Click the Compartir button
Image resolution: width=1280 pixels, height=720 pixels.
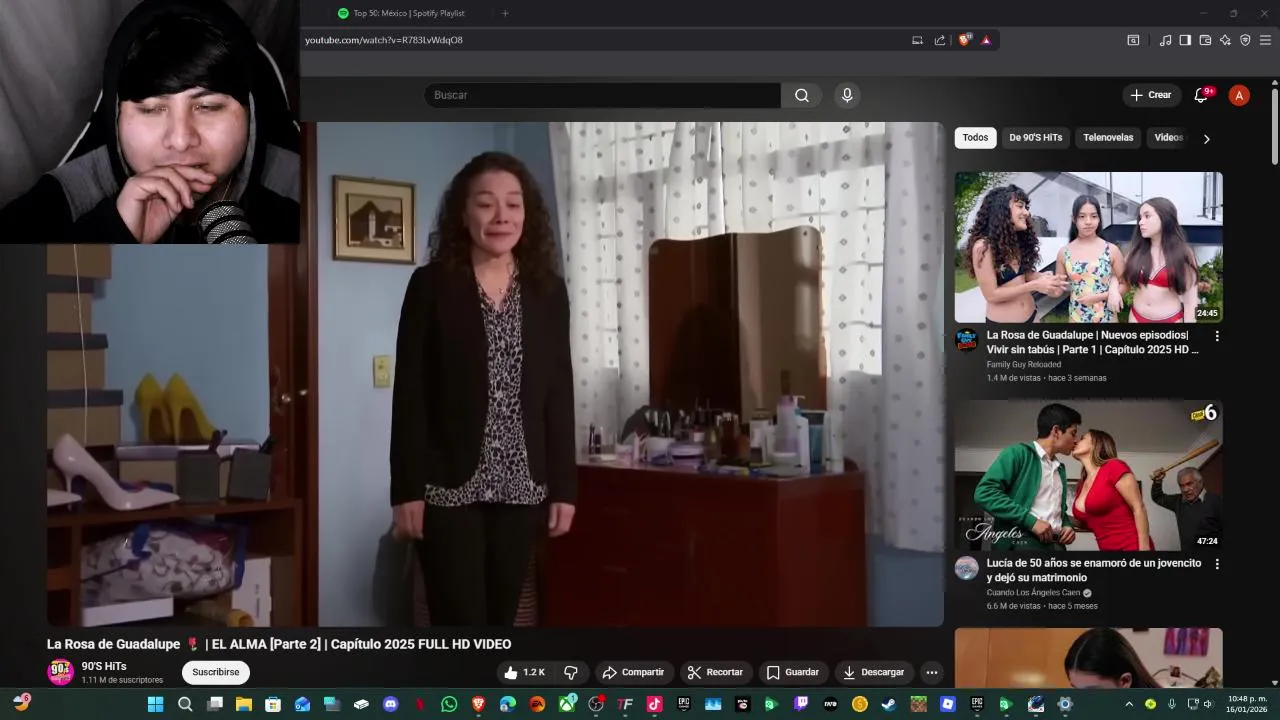click(x=633, y=672)
